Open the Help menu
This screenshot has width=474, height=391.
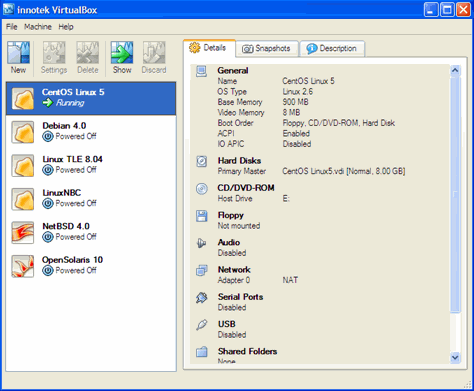[66, 27]
